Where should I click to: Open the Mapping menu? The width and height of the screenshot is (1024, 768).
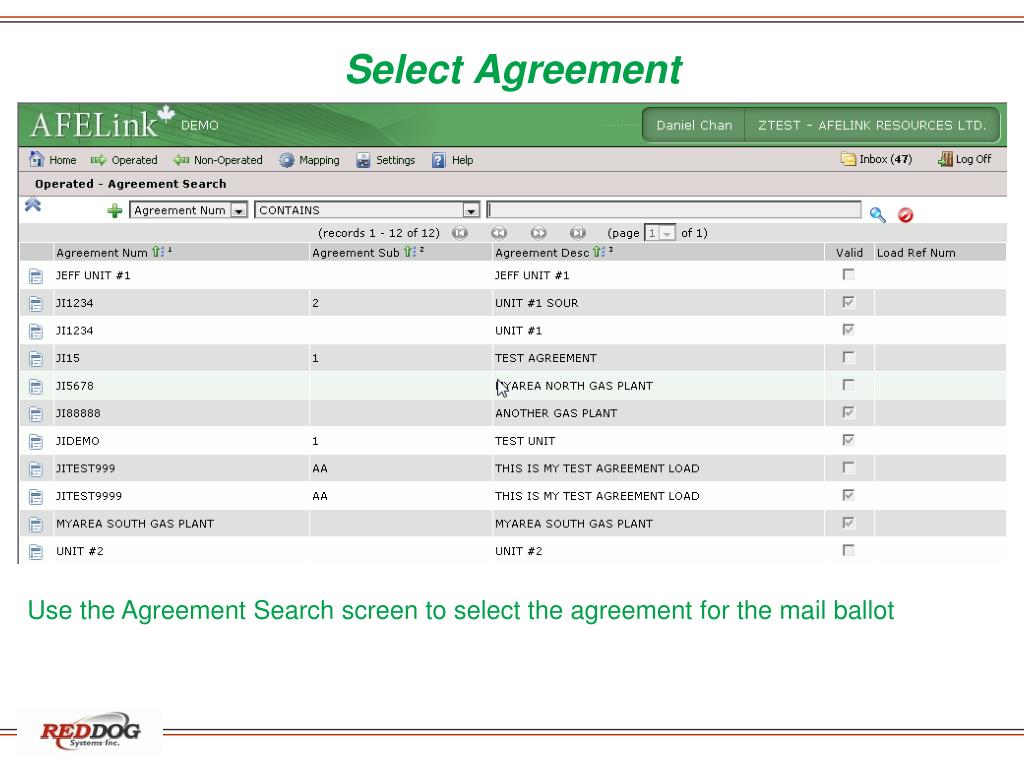coord(310,160)
